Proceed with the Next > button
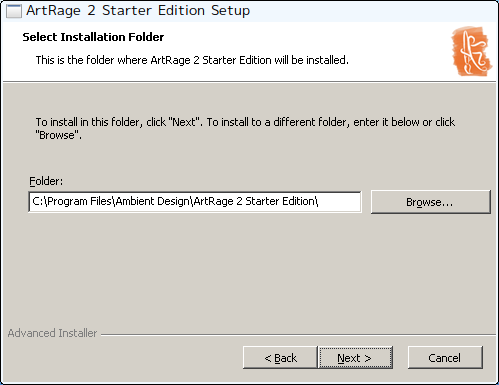This screenshot has height=385, width=499. click(355, 358)
